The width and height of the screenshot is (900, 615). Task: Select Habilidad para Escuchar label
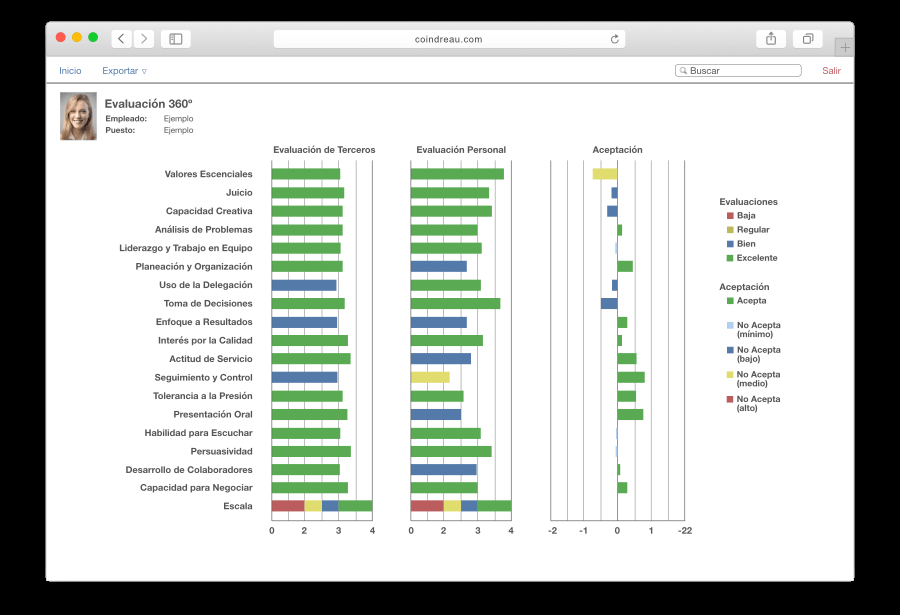click(x=198, y=432)
